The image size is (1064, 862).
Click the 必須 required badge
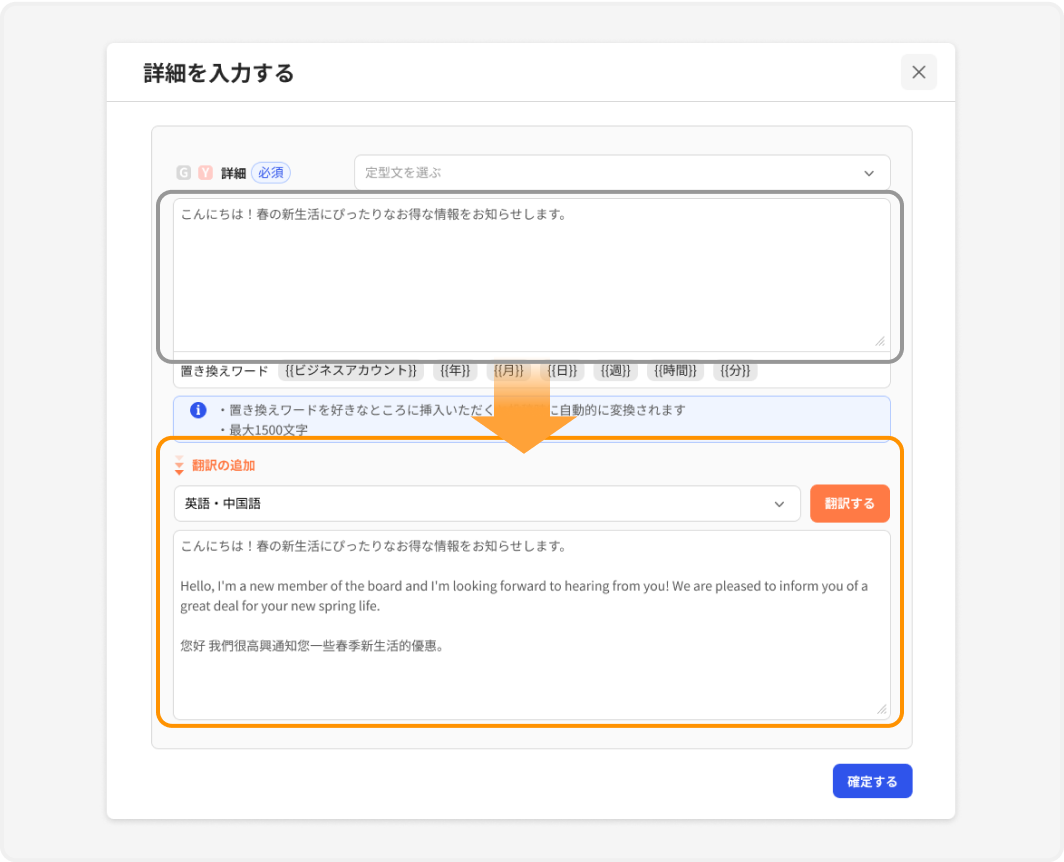pos(270,172)
